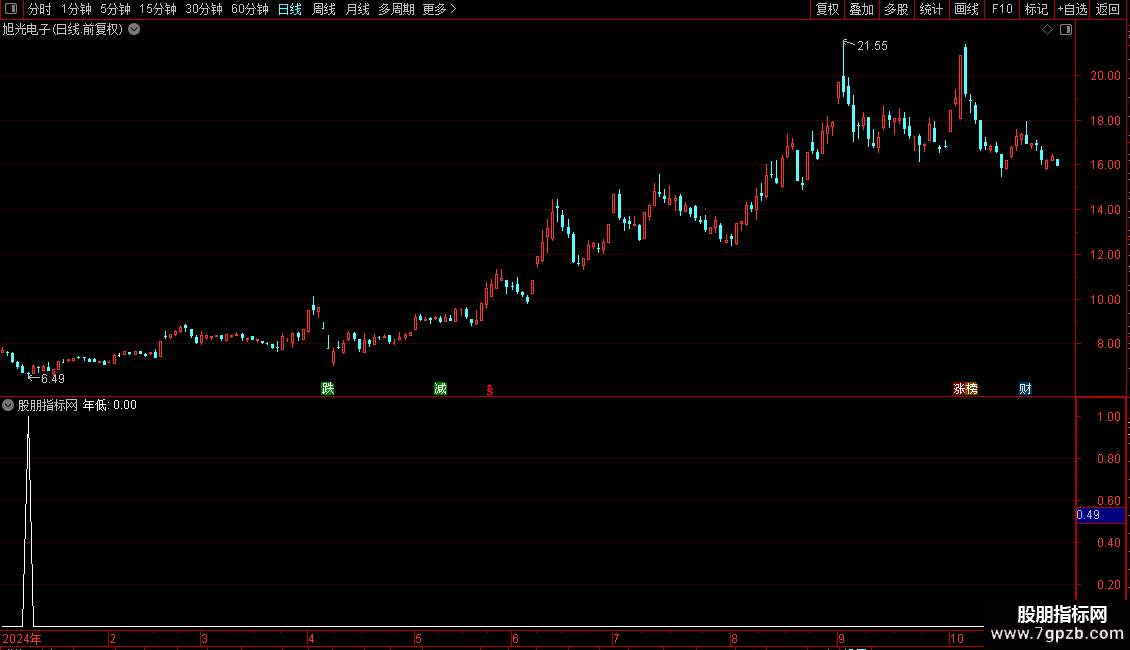Select the 周线 weekly period
Viewport: 1130px width, 650px height.
tap(324, 9)
